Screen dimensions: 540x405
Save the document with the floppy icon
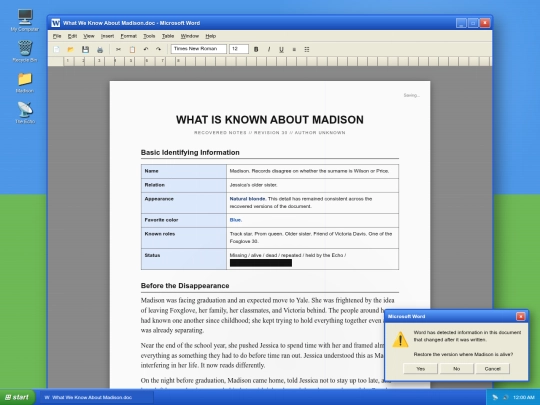[85, 49]
